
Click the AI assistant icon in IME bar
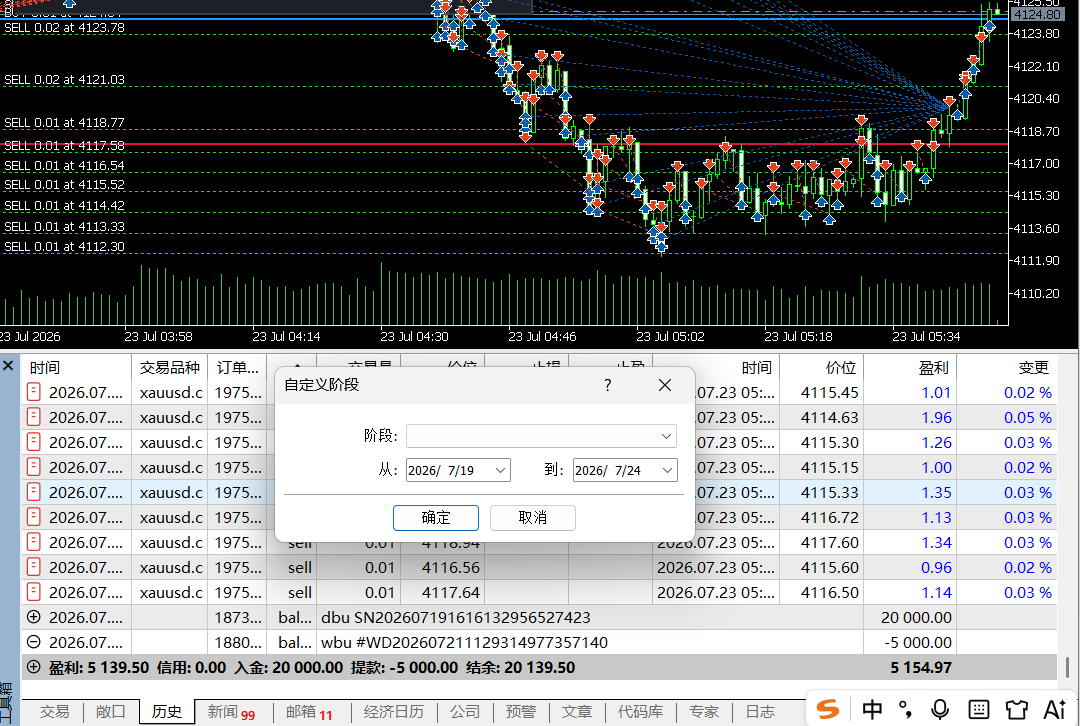(1055, 709)
